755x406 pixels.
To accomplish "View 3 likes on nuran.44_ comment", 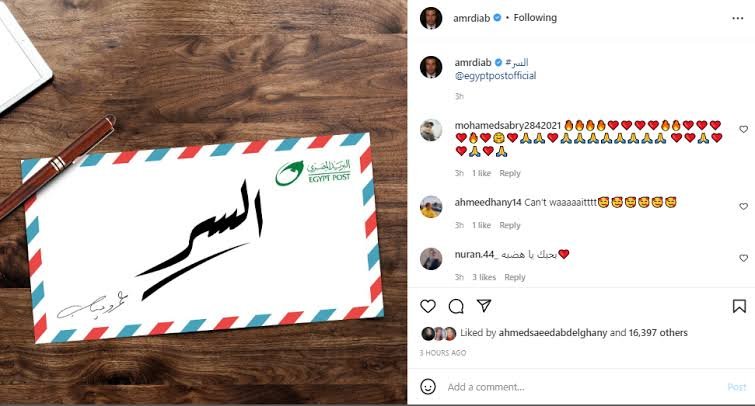I will (x=484, y=277).
